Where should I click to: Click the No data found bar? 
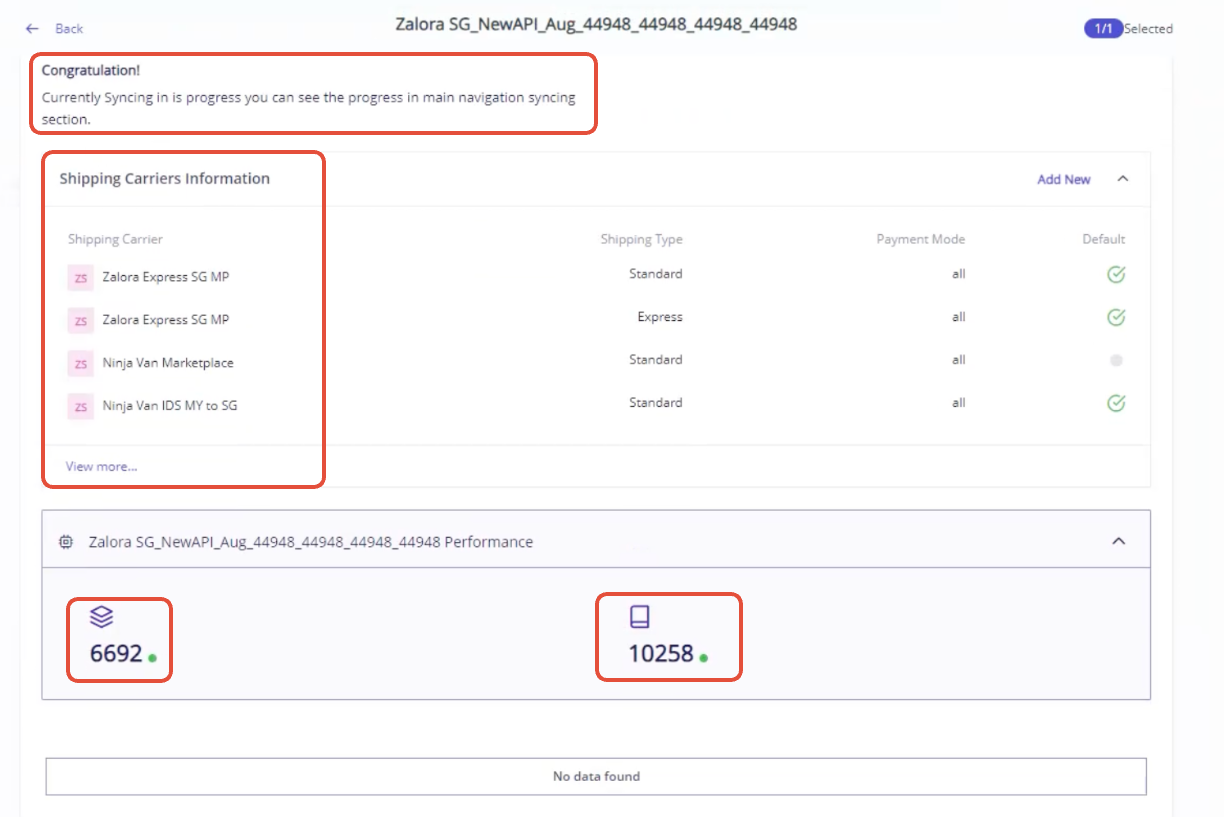pos(596,776)
